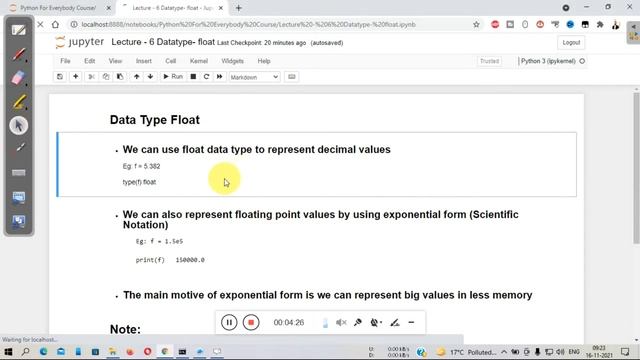Cut selected cells with the scissors icon
Screen dimensions: 640x360
91,77
